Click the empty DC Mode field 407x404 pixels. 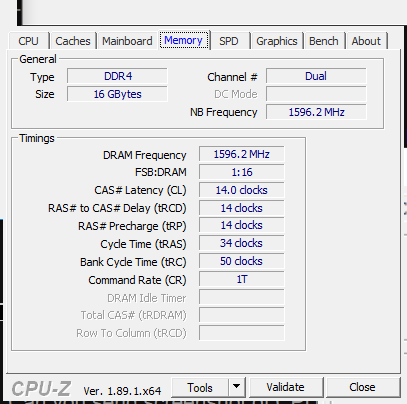click(316, 94)
